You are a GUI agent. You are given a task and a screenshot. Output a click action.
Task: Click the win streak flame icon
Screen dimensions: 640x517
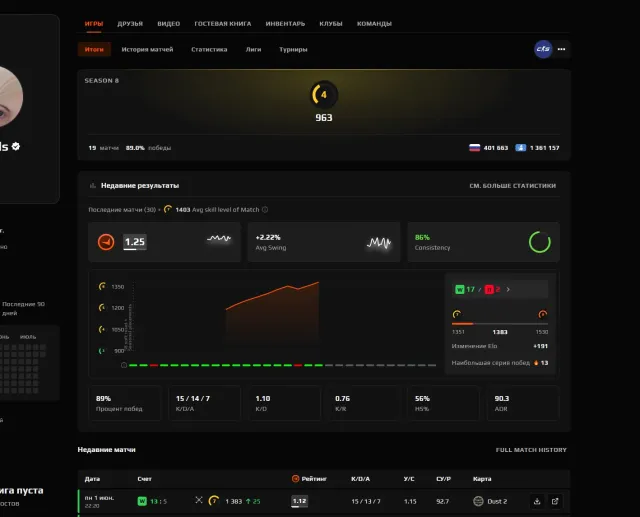tap(536, 362)
